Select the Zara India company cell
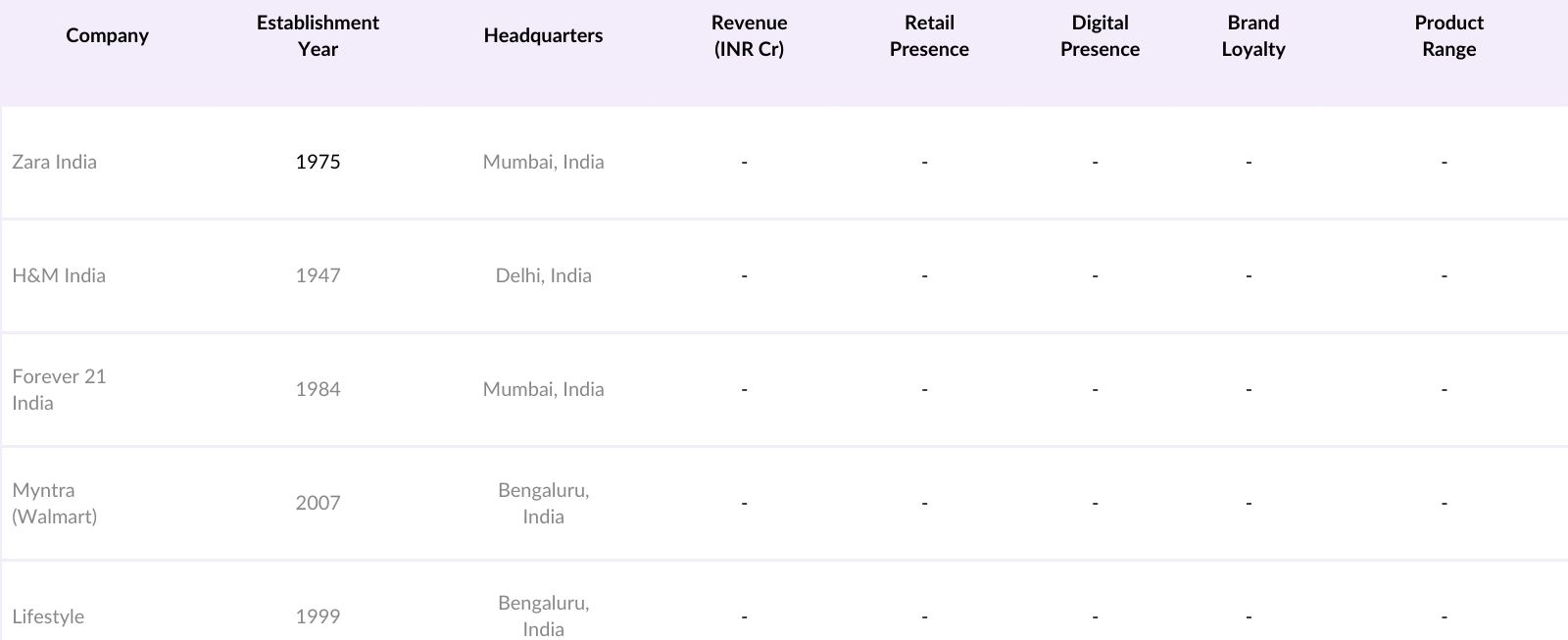Image resolution: width=1568 pixels, height=640 pixels. [55, 162]
